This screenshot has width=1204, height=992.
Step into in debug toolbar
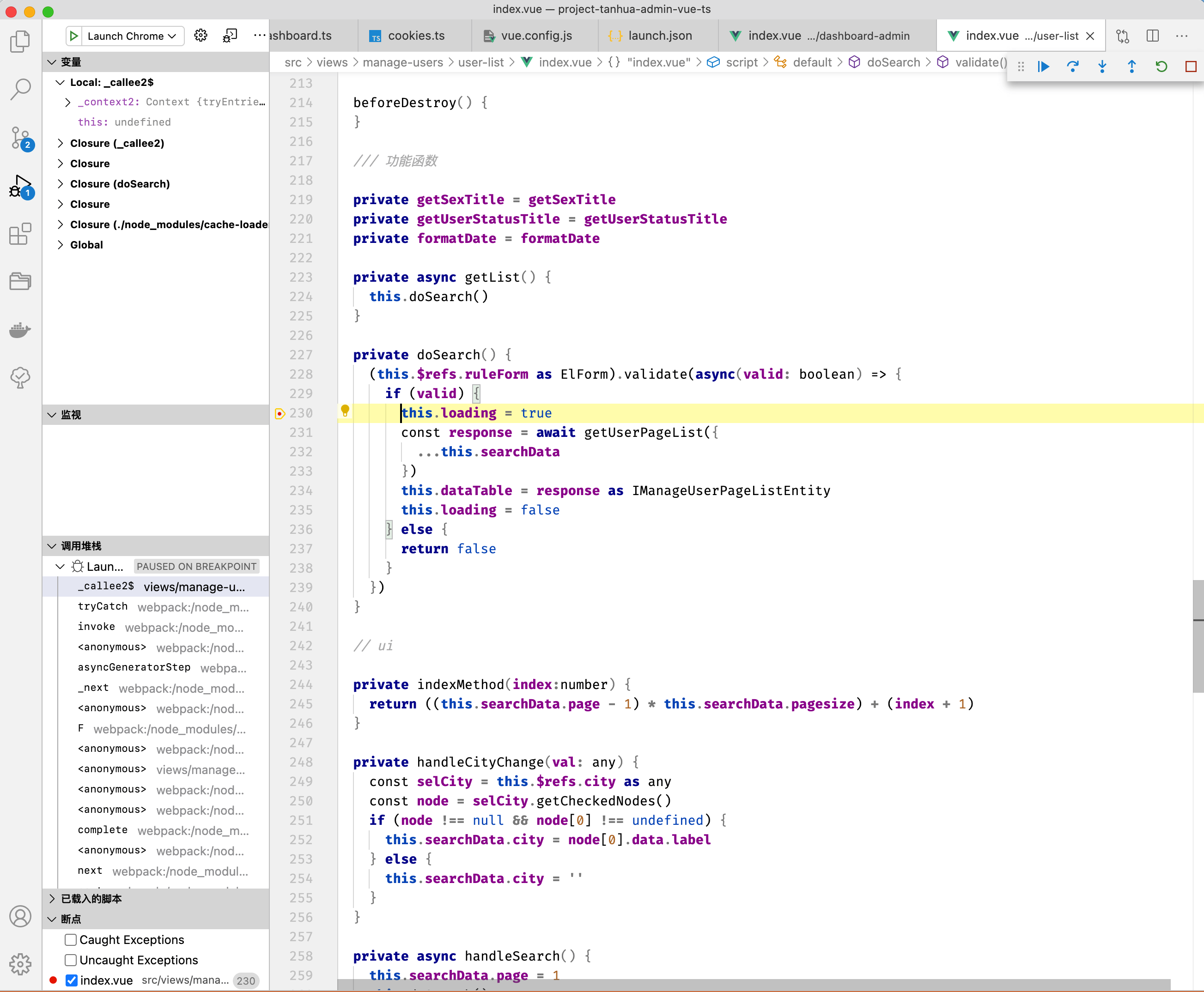pyautogui.click(x=1102, y=67)
